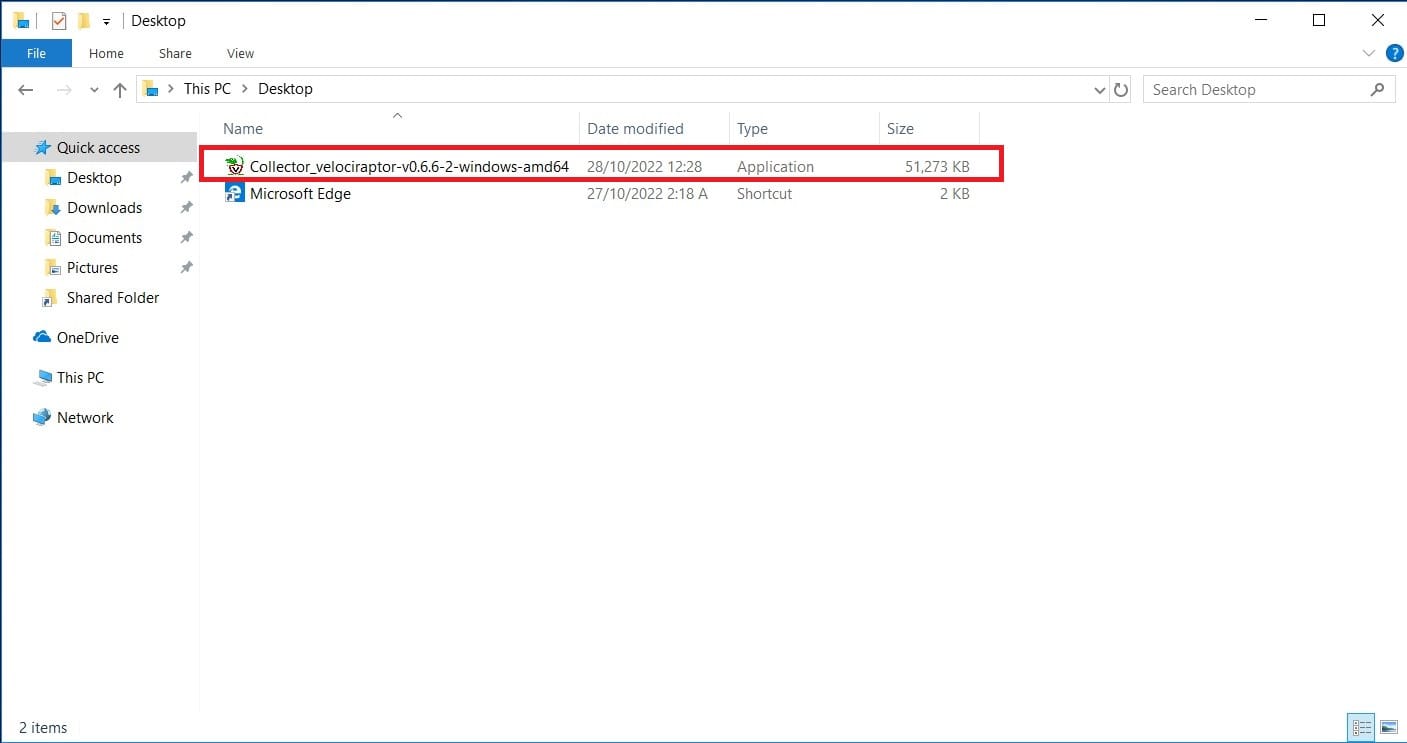Click the pin icon beside Documents
1407x743 pixels.
(186, 238)
